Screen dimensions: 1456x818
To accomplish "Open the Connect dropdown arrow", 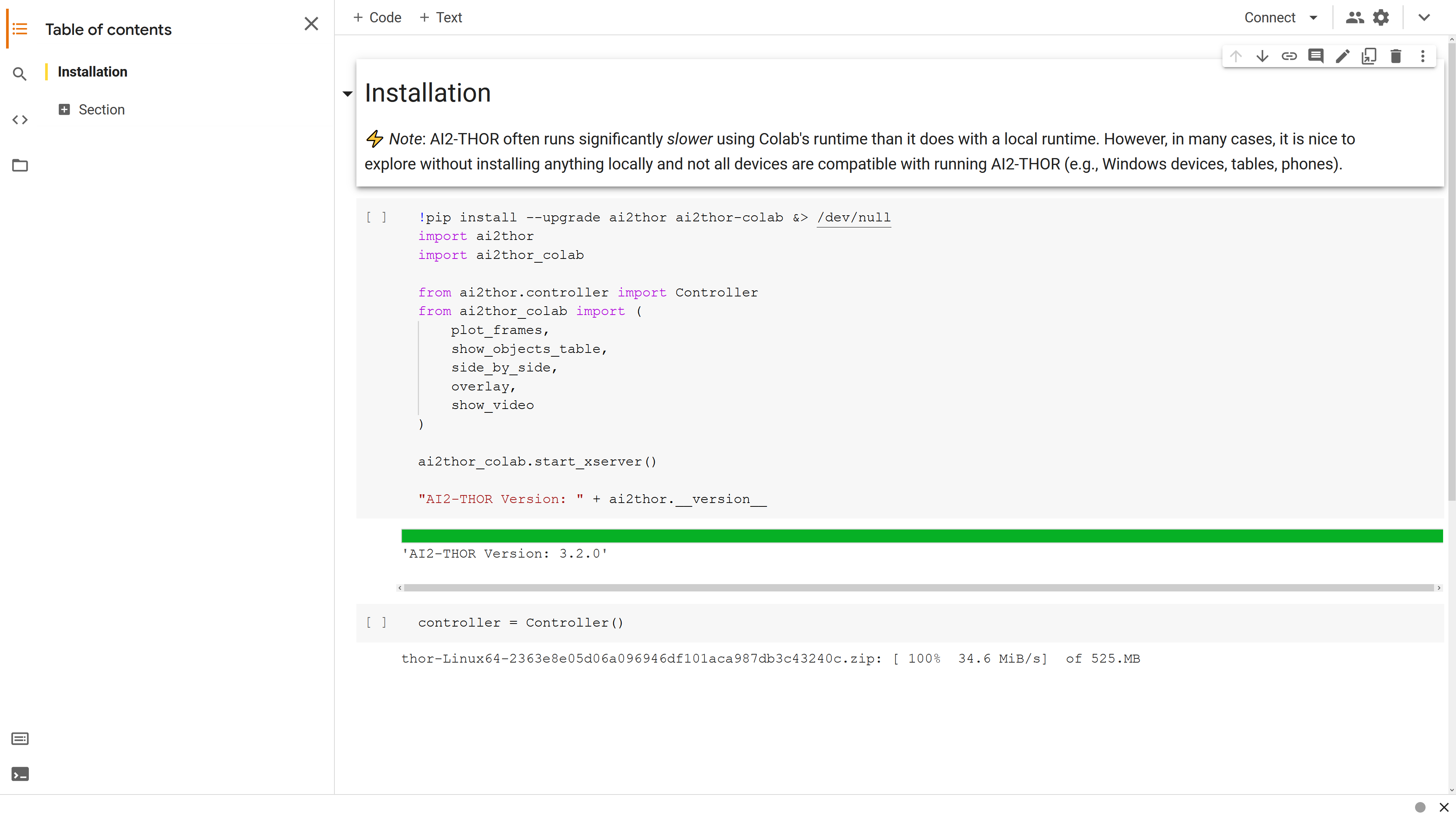I will click(1313, 17).
